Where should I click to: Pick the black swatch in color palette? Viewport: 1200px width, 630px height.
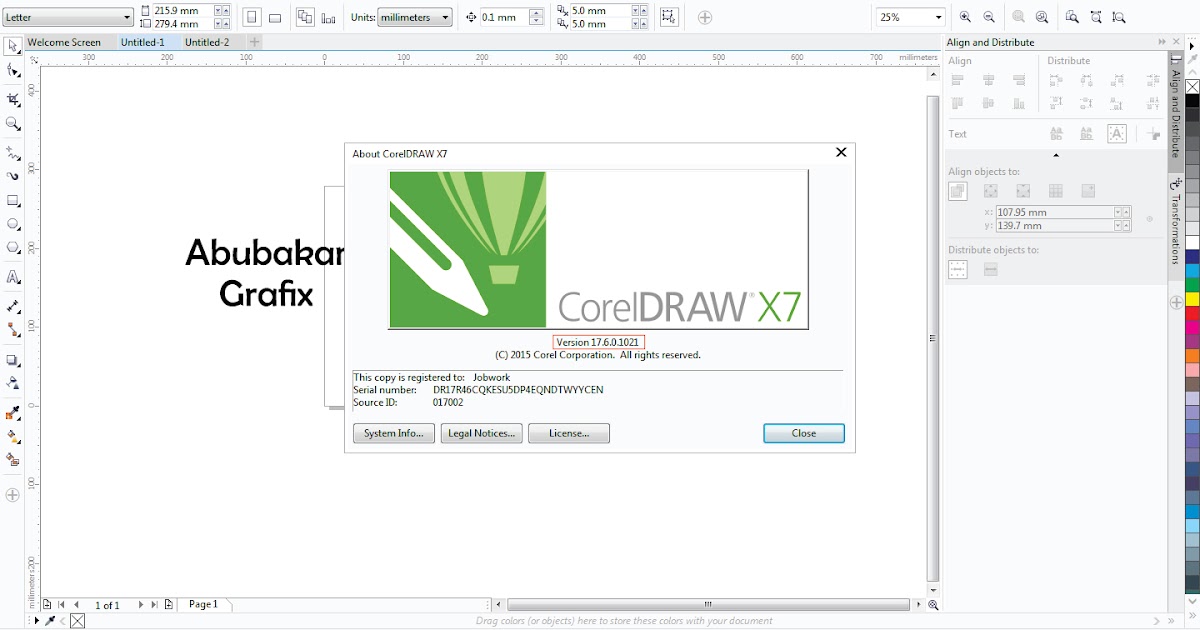(1192, 101)
